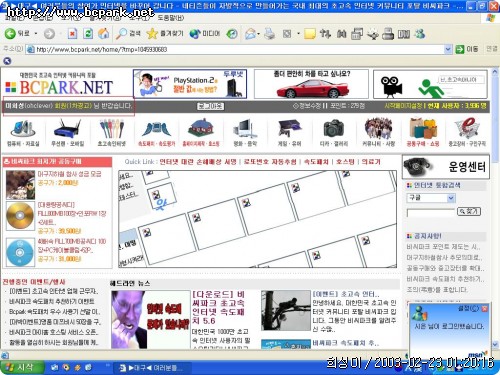Viewport: 500px width, 375px height.
Task: Open the 정보수정 profile edit link
Action: coord(307,106)
